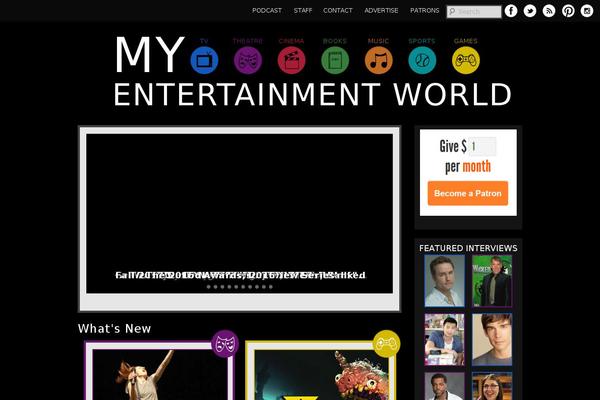Click the TV label above blue icon

pos(204,41)
